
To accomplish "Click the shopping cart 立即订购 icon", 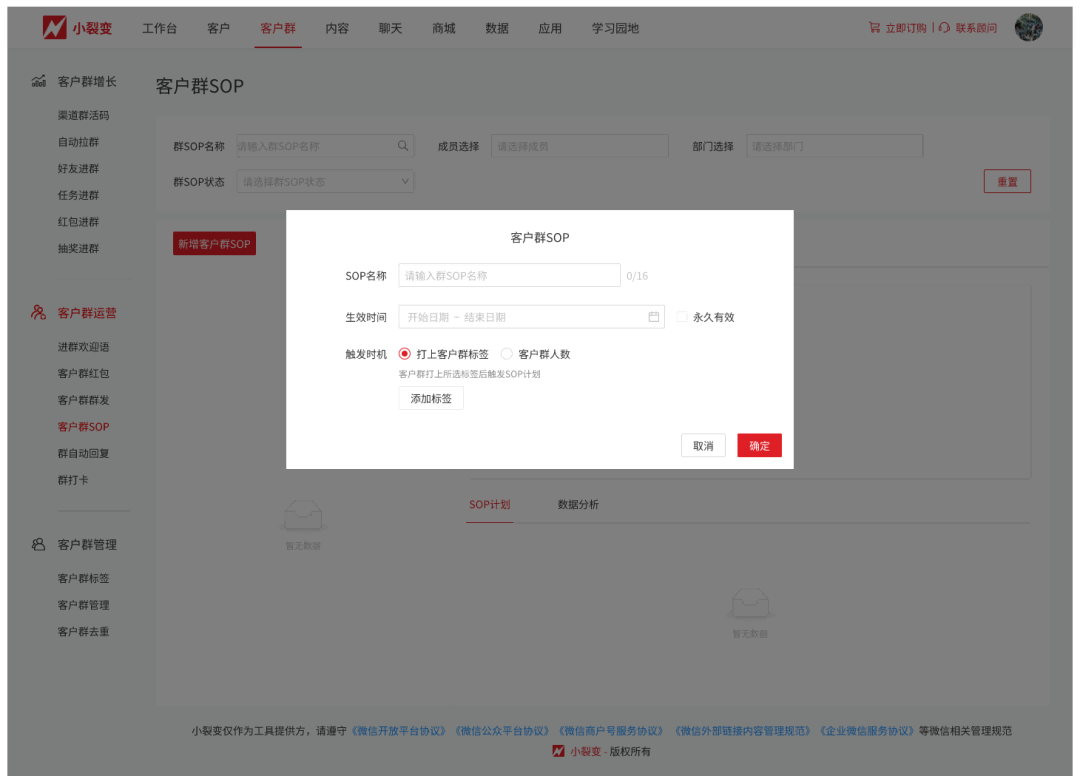I will (x=874, y=28).
